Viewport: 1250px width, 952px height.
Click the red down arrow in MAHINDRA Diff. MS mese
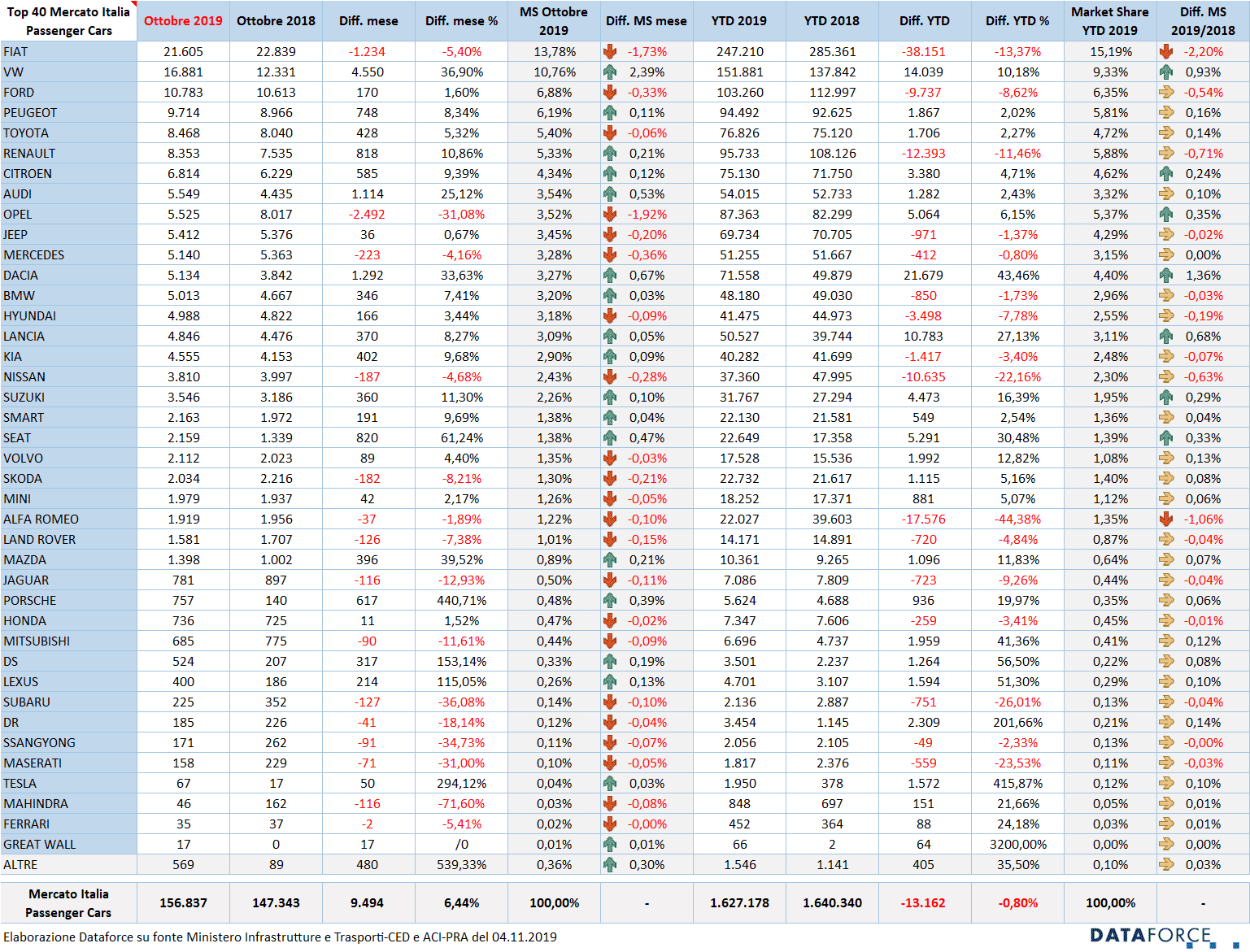click(610, 803)
